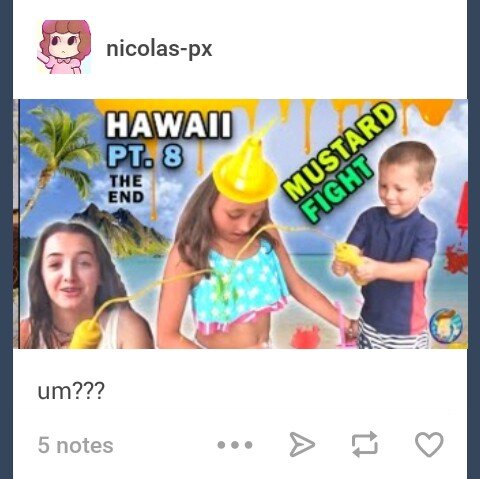Like the post with the heart icon
This screenshot has width=480, height=479.
click(429, 444)
